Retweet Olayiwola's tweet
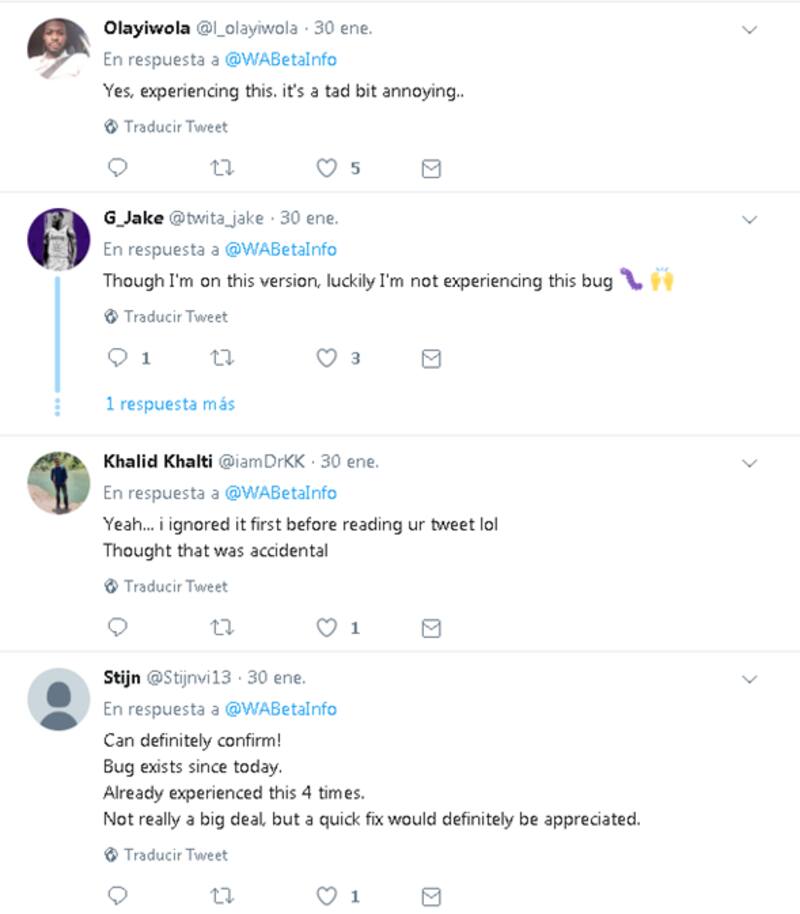This screenshot has height=914, width=800. [x=224, y=169]
